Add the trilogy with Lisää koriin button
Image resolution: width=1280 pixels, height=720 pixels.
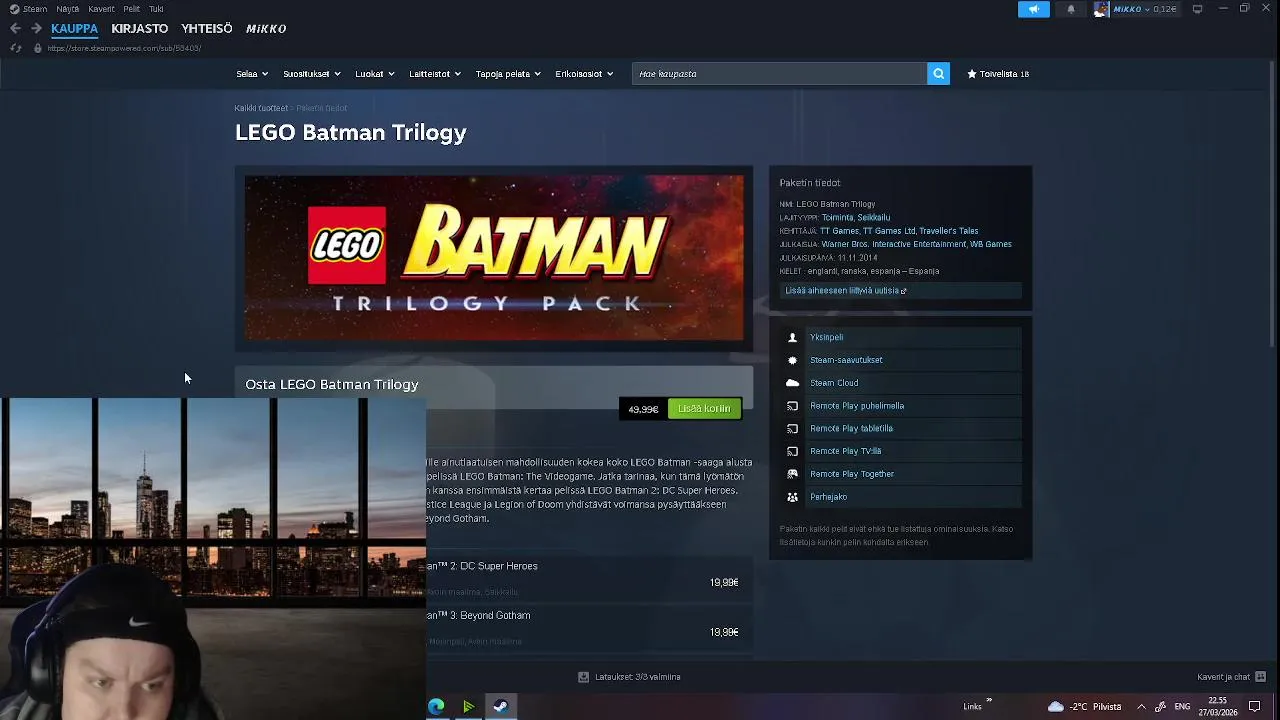[704, 408]
